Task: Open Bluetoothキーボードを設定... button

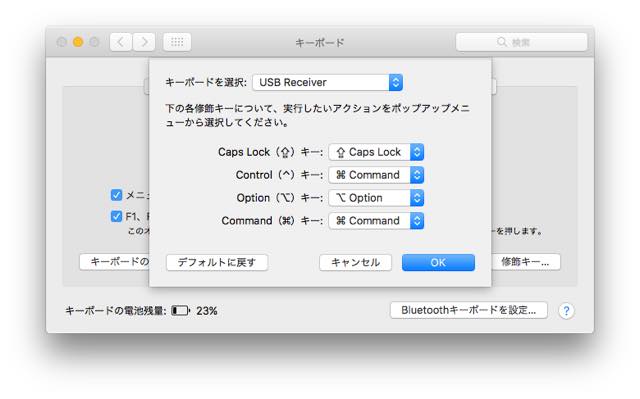Action: [469, 310]
